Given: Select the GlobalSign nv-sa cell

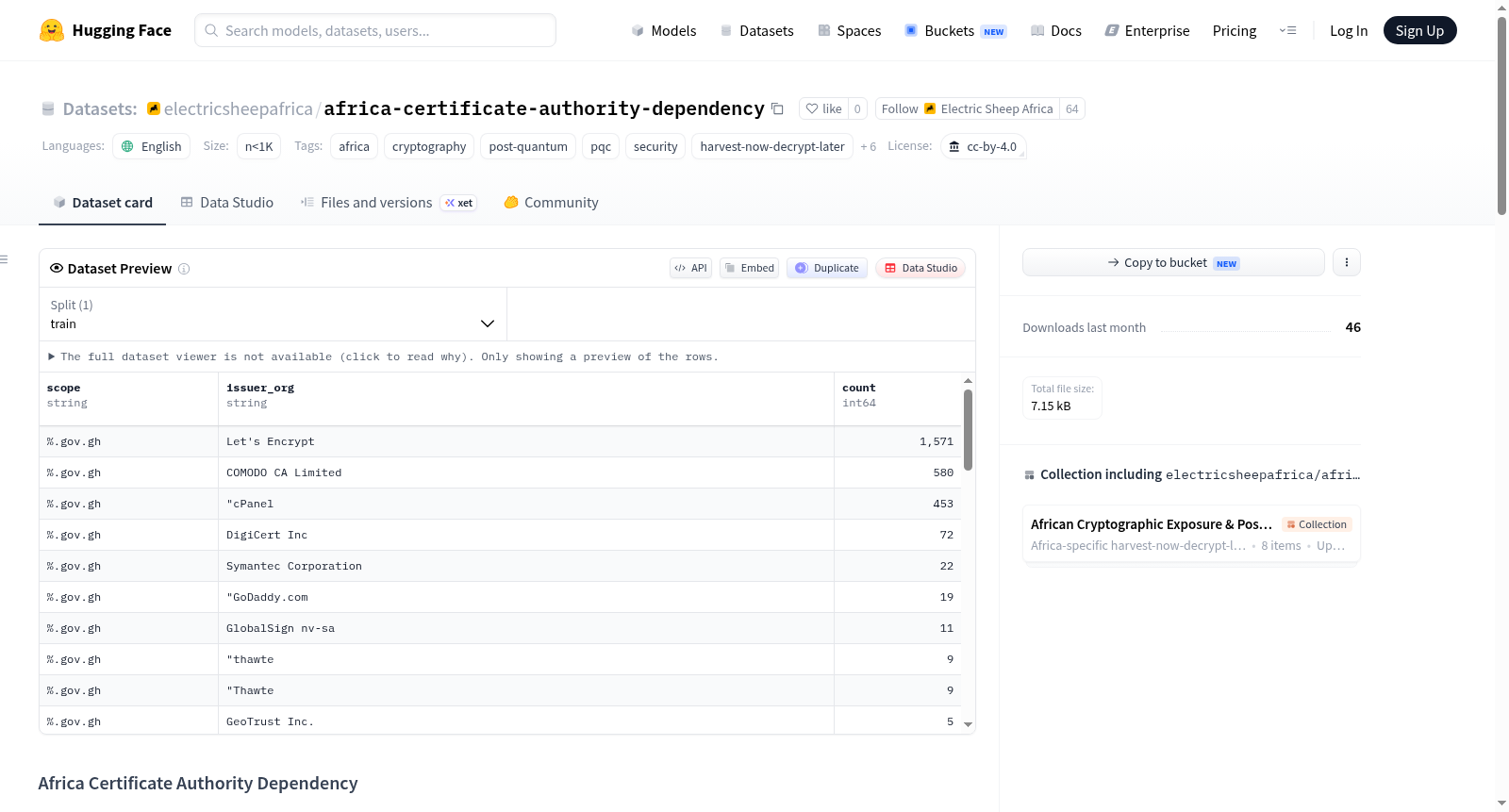Looking at the screenshot, I should pos(526,628).
